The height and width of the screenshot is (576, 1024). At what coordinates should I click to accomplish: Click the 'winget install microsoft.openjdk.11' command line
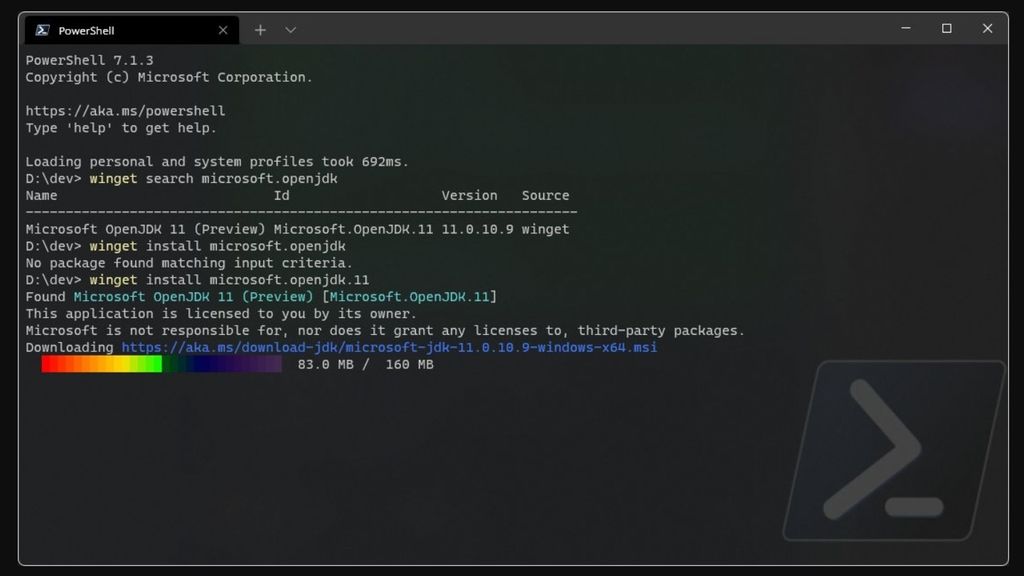coord(229,280)
